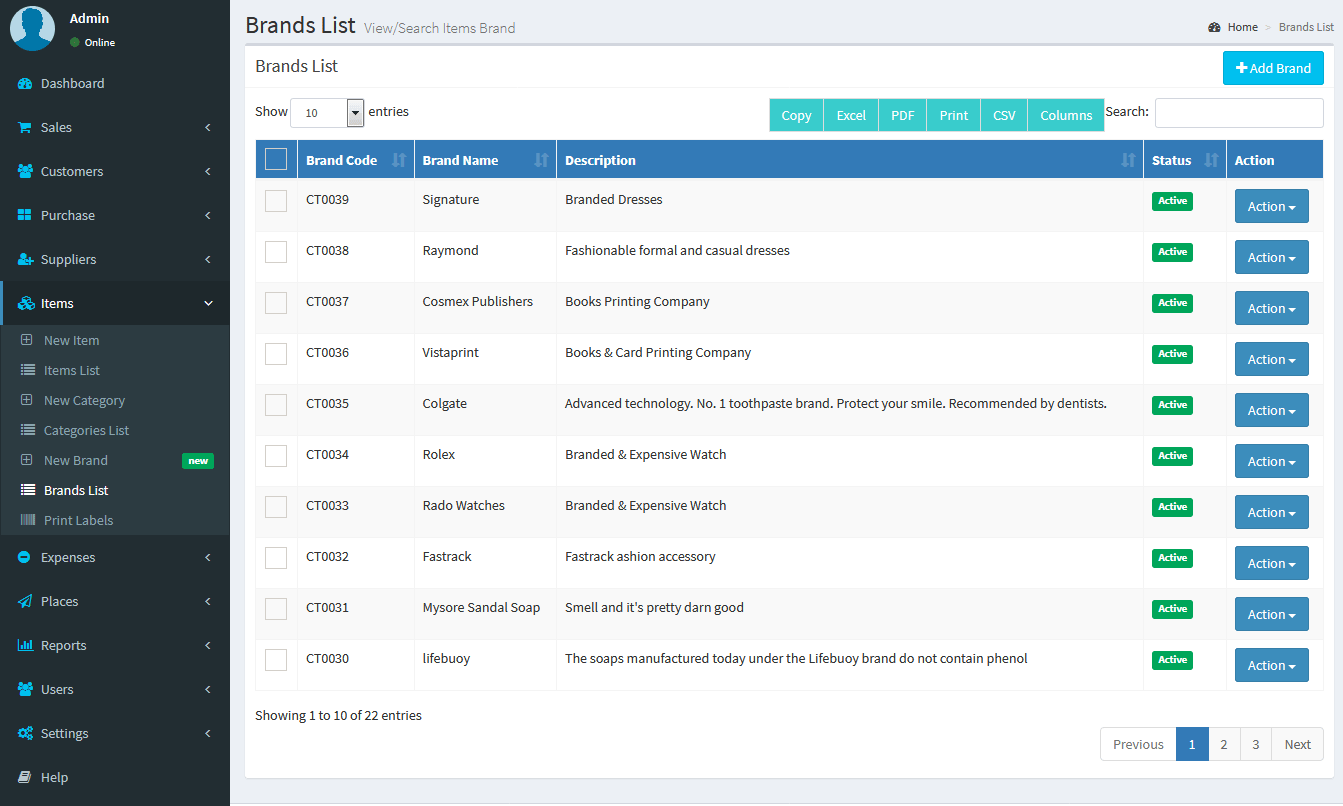The height and width of the screenshot is (806, 1343).
Task: Click the Columns visibility button
Action: coord(1066,115)
